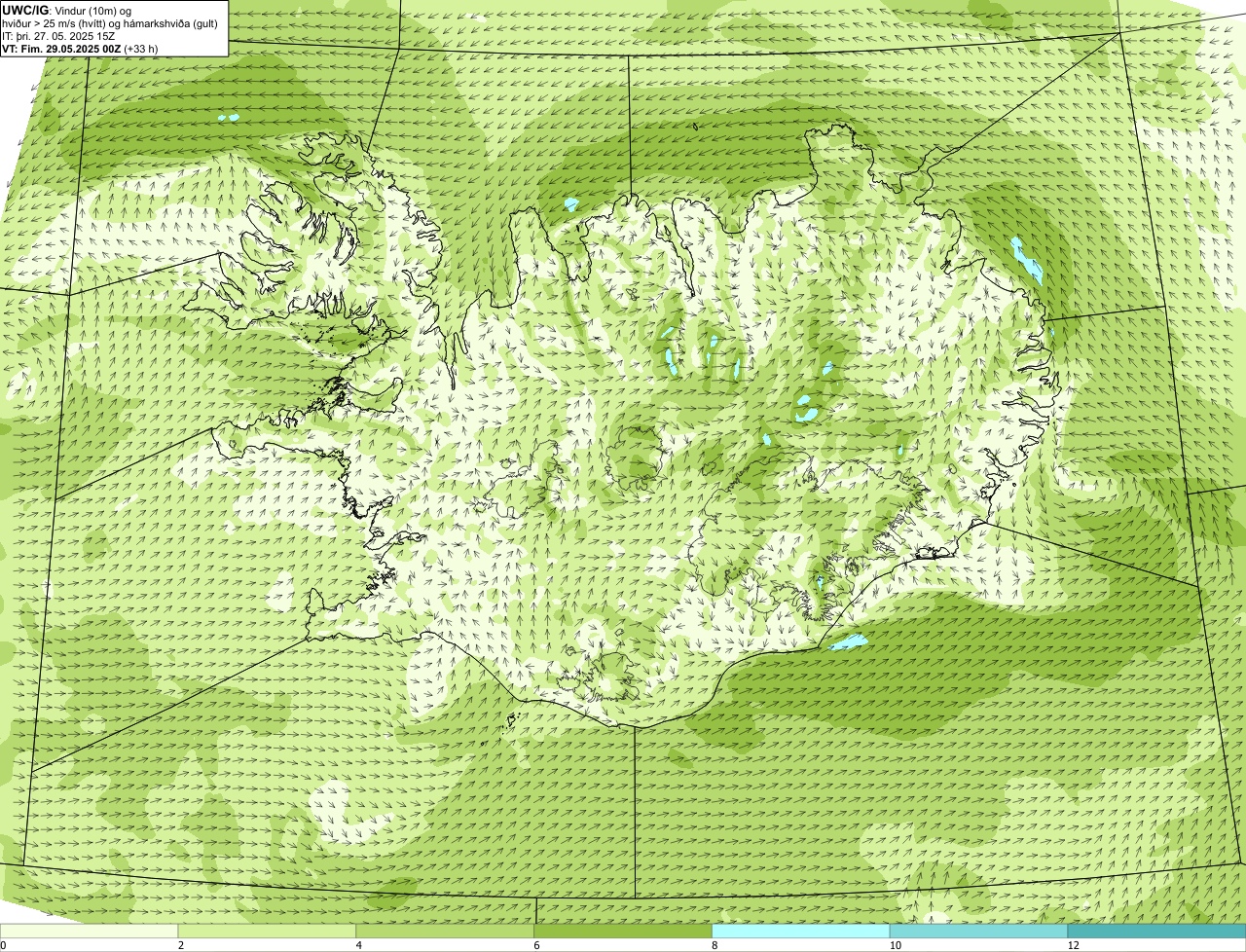This screenshot has height=952, width=1246.
Task: Click the 0–2 m/s pale yellow legend swatch
Action: pyautogui.click(x=90, y=931)
